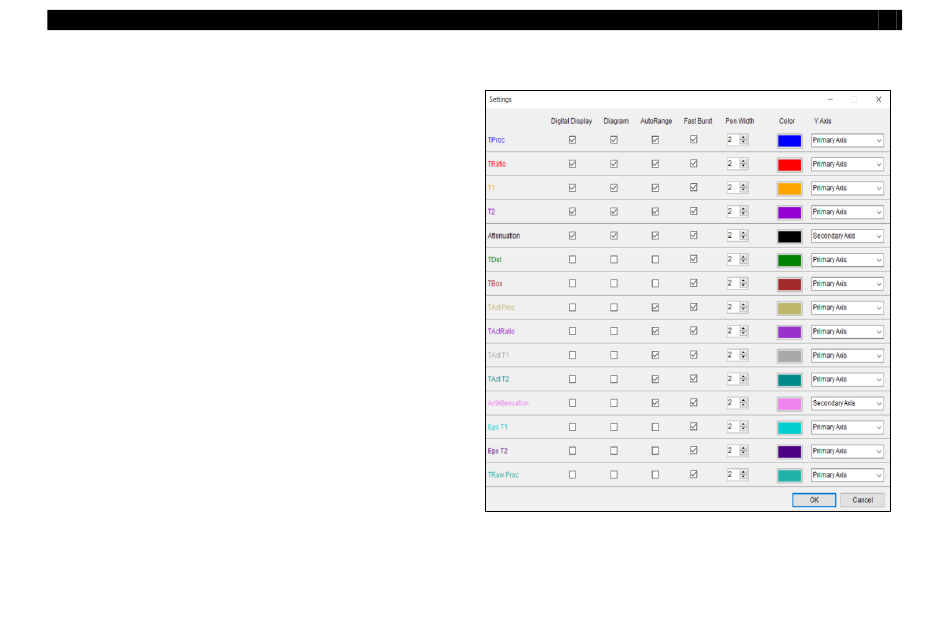The width and height of the screenshot is (950, 638).
Task: Minimize the Settings window
Action: [830, 100]
